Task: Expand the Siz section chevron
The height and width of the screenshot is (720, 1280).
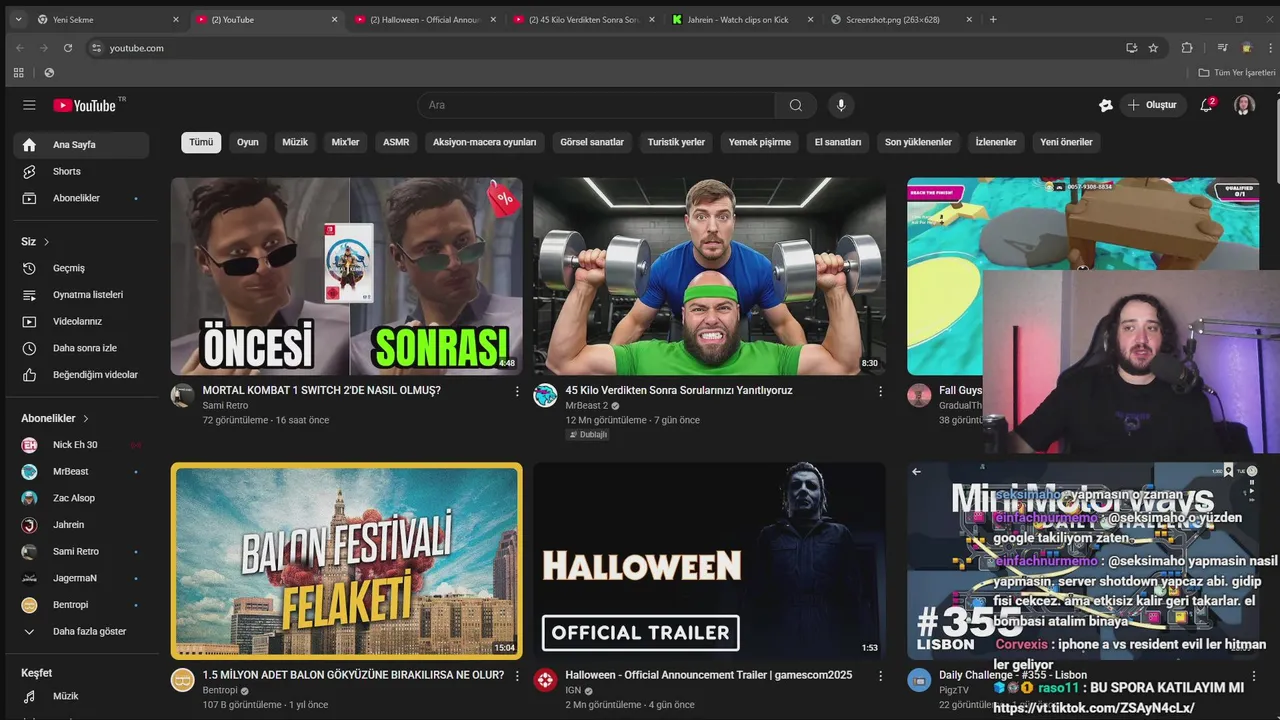Action: [x=46, y=242]
